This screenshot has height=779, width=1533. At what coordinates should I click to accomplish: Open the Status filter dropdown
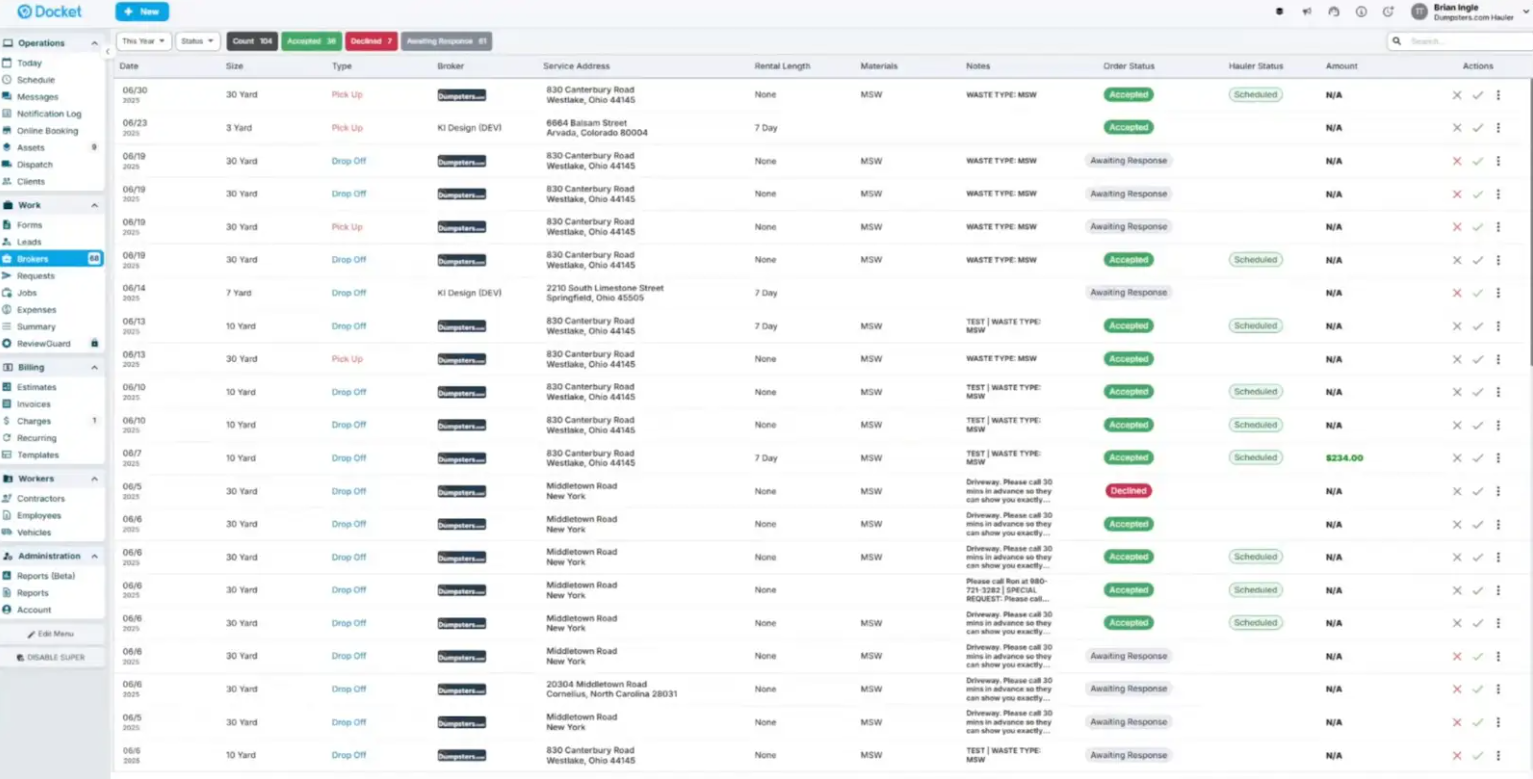pyautogui.click(x=198, y=41)
